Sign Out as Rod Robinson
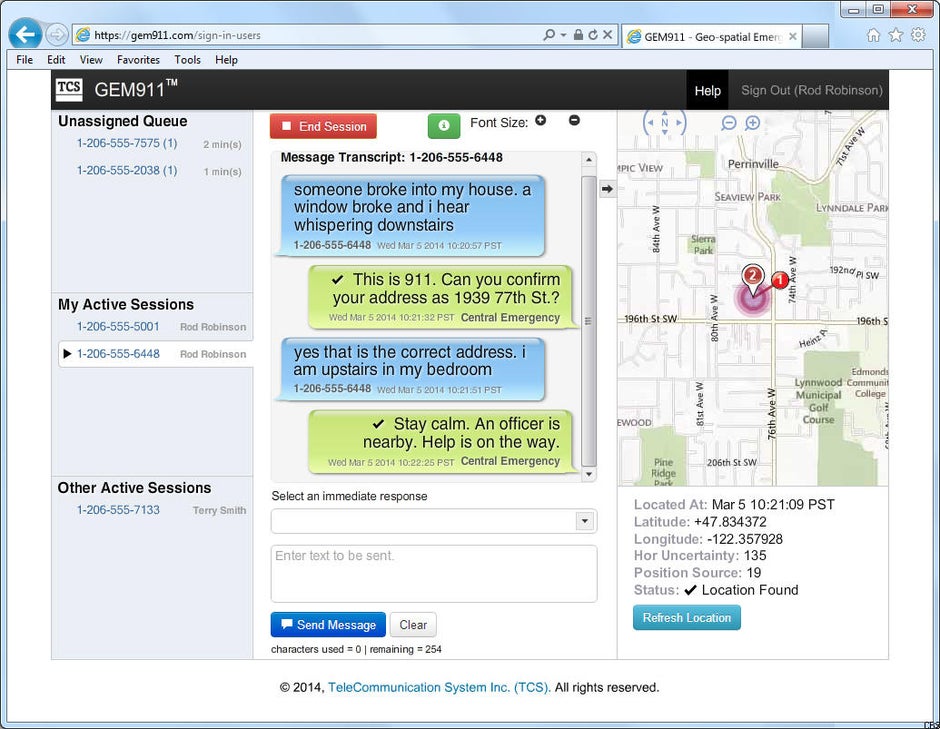The width and height of the screenshot is (940, 729). (x=810, y=90)
